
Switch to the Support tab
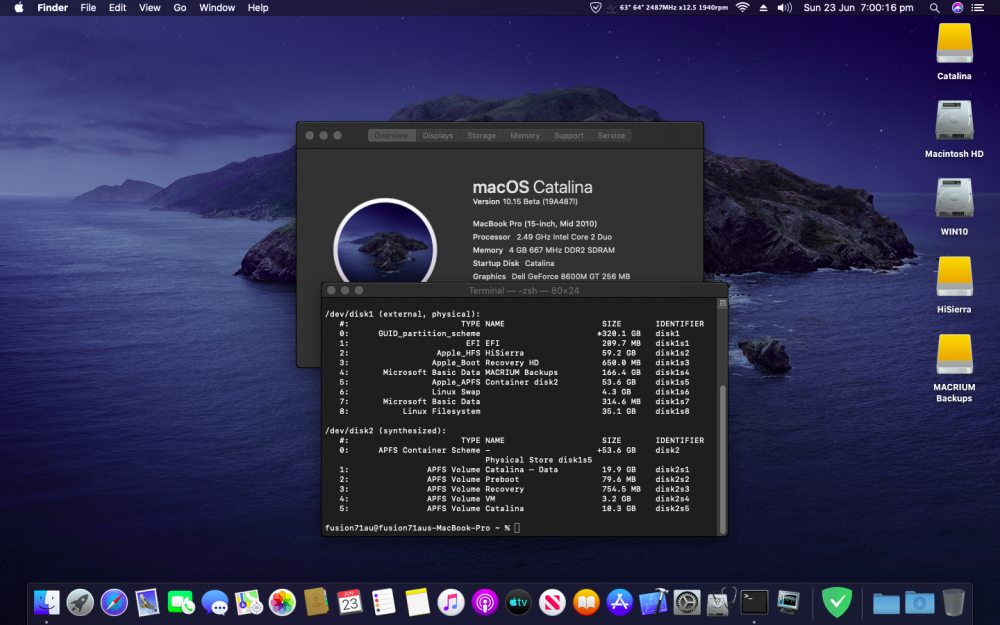(x=569, y=135)
